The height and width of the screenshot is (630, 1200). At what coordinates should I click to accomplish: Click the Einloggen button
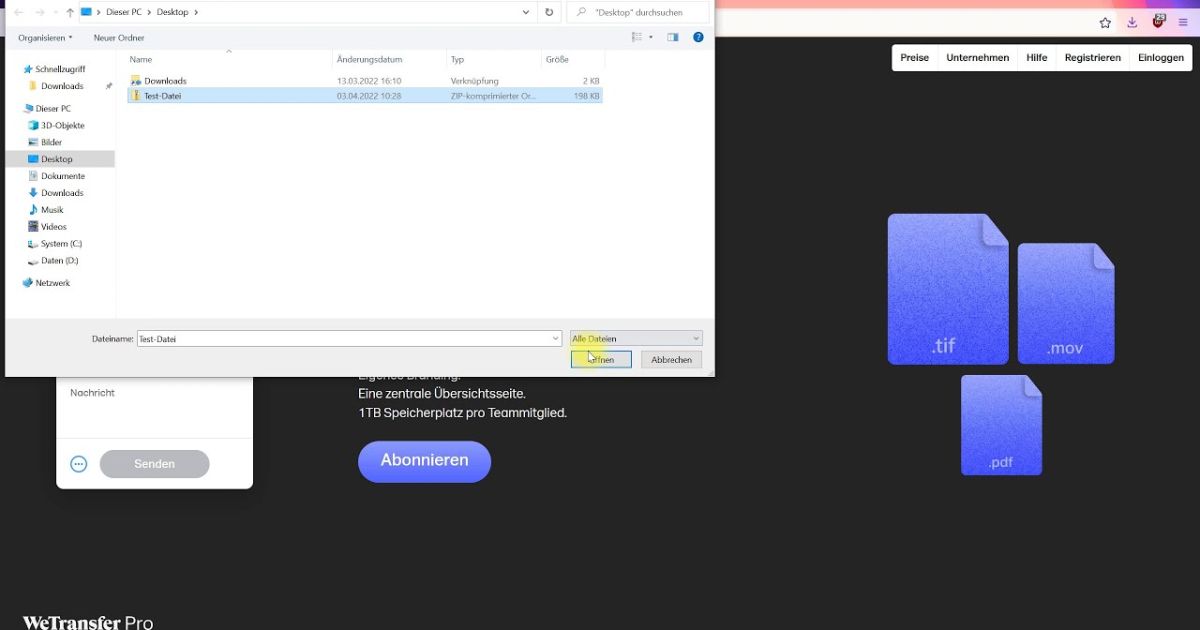point(1160,57)
